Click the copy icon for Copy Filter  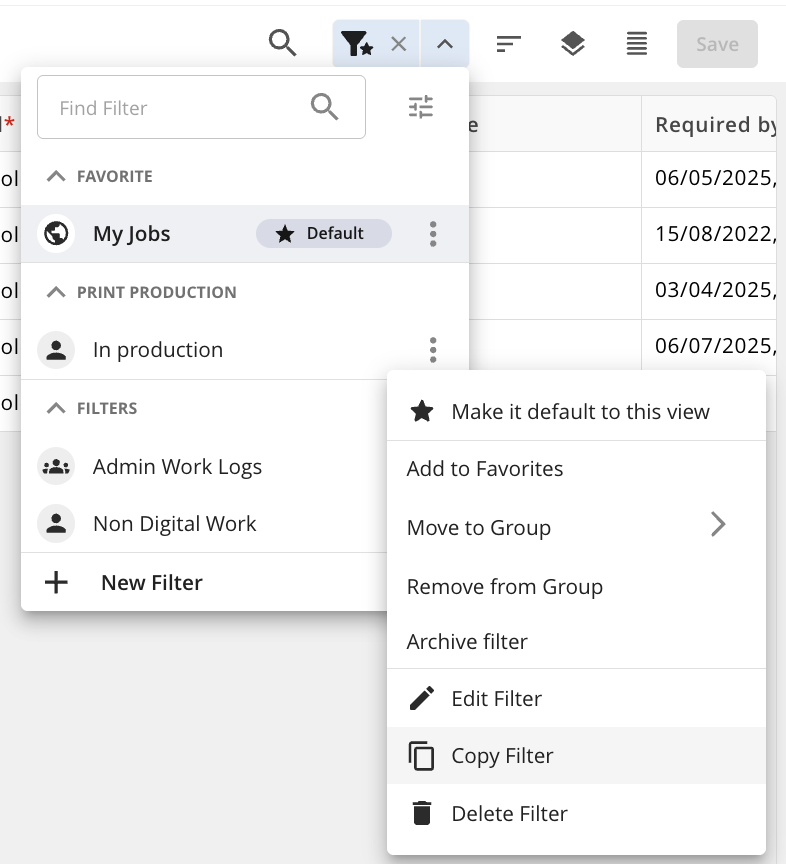pyautogui.click(x=422, y=755)
